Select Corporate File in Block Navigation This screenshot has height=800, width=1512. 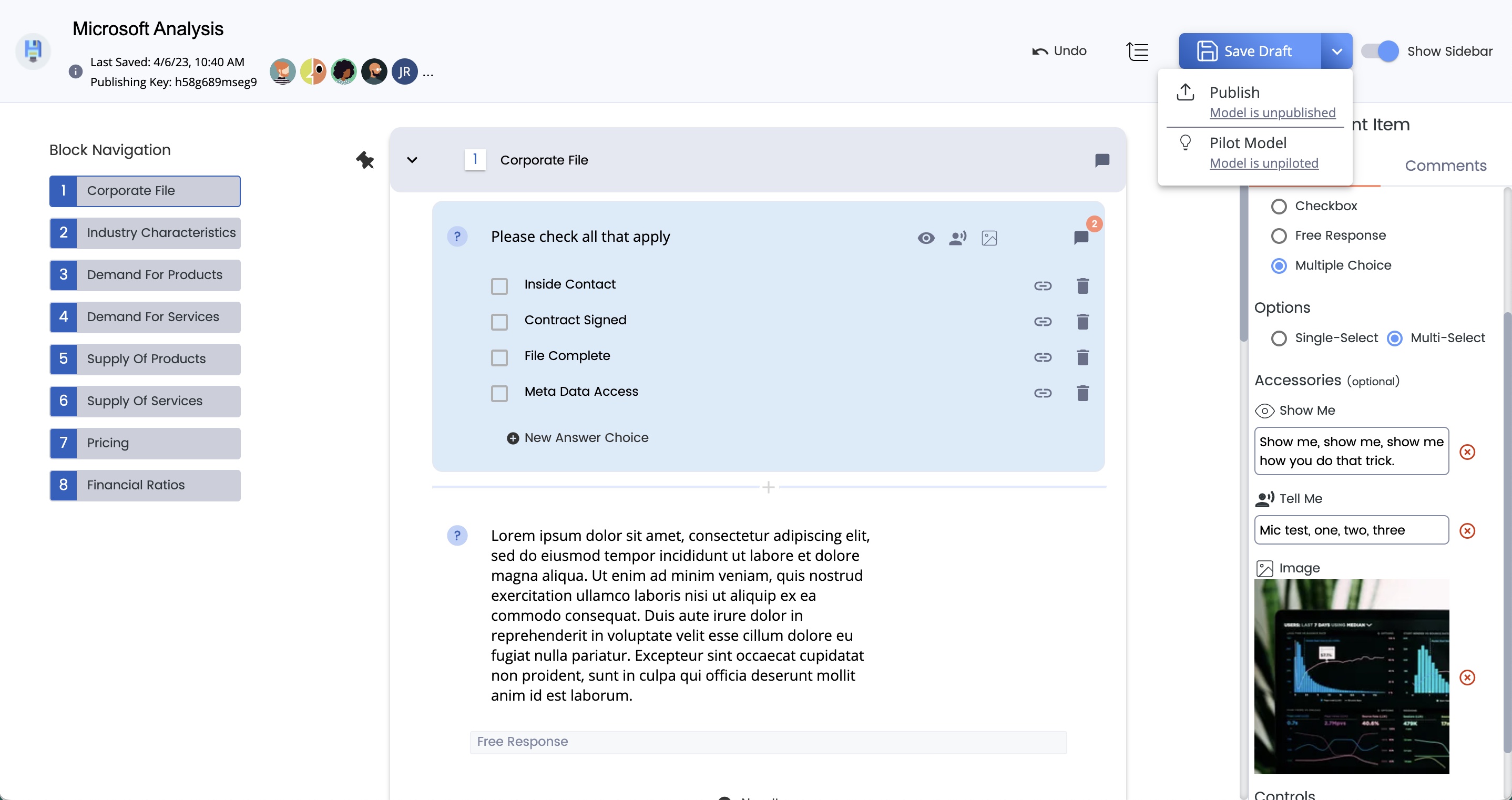pyautogui.click(x=145, y=191)
